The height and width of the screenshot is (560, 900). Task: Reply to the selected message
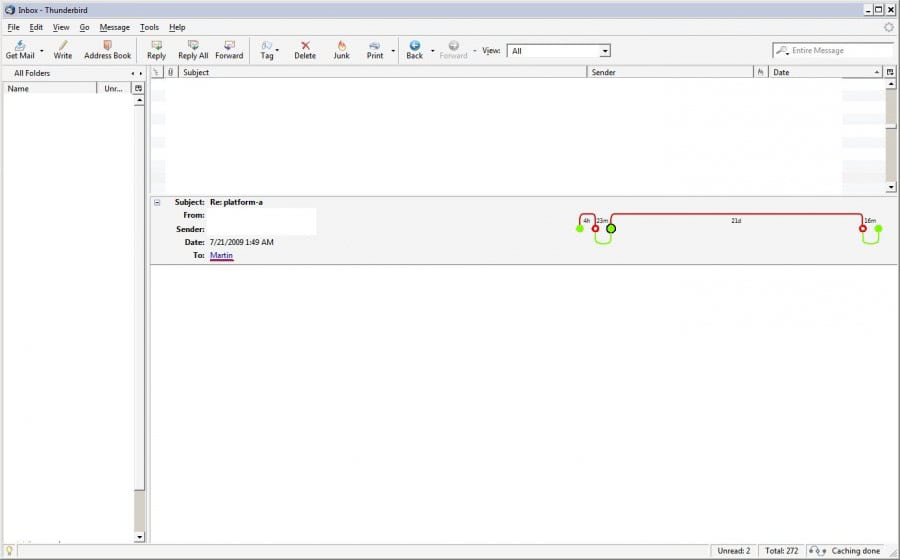click(156, 46)
